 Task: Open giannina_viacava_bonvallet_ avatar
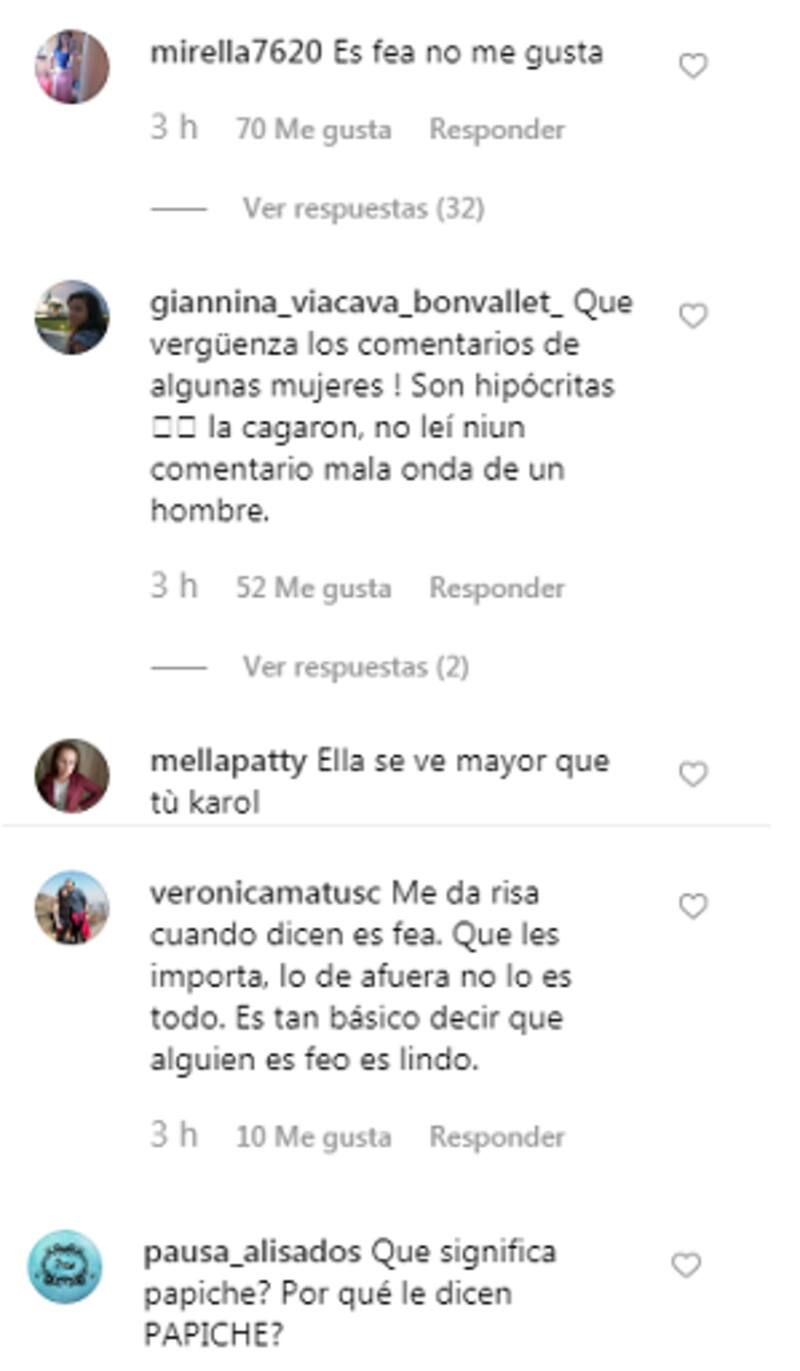point(72,317)
